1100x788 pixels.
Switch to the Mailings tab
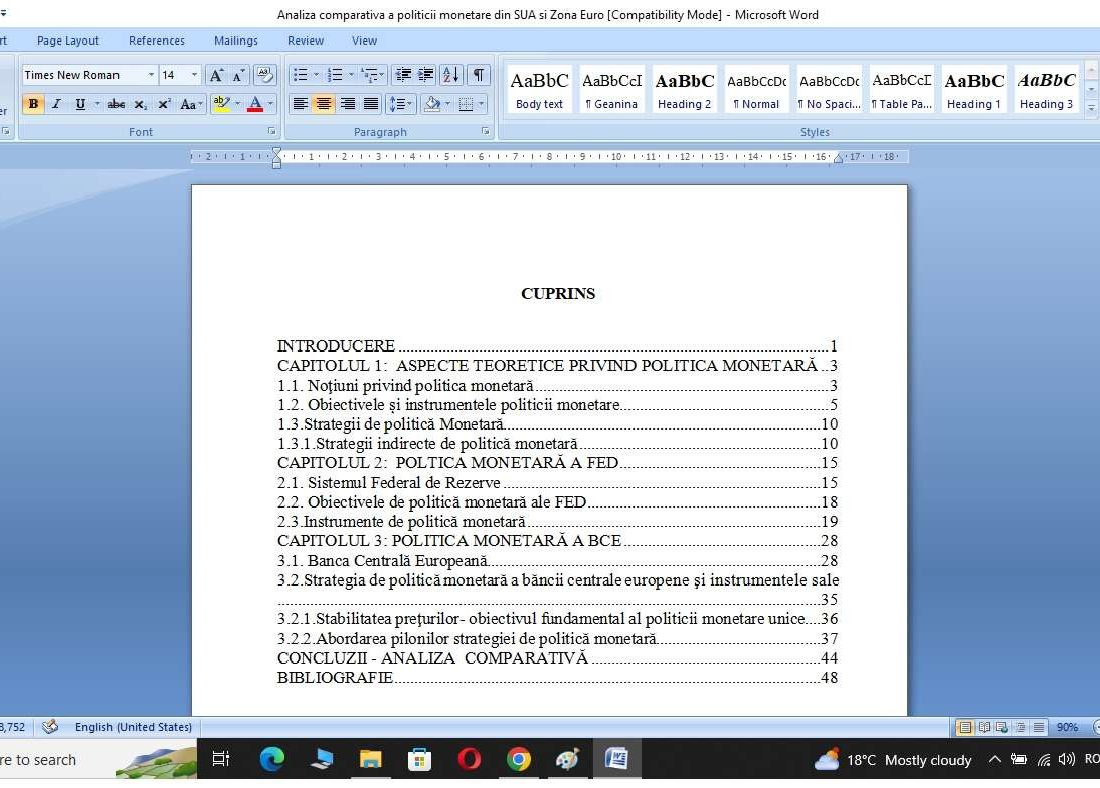[x=235, y=41]
